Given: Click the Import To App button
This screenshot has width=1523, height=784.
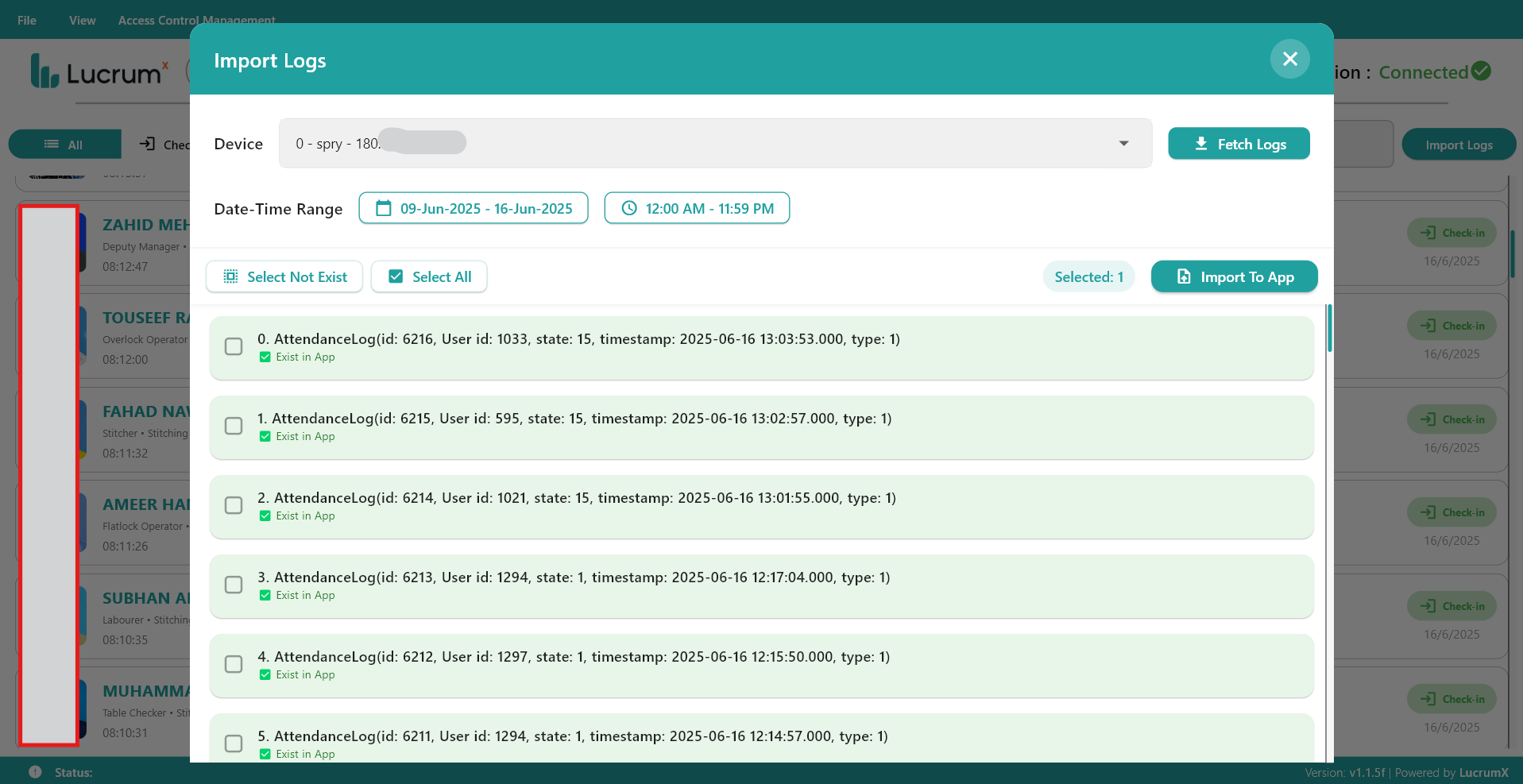Looking at the screenshot, I should pyautogui.click(x=1234, y=276).
